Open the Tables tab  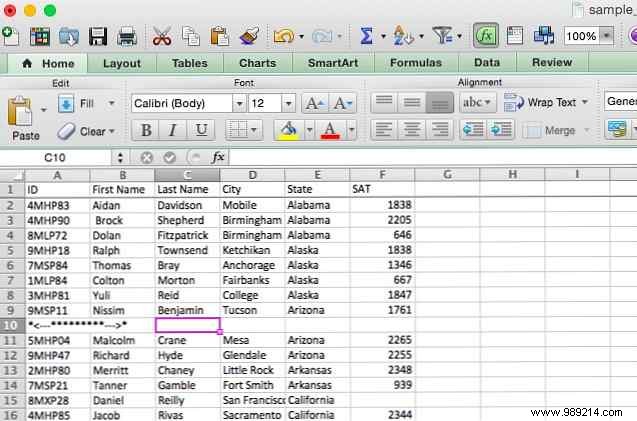point(190,63)
